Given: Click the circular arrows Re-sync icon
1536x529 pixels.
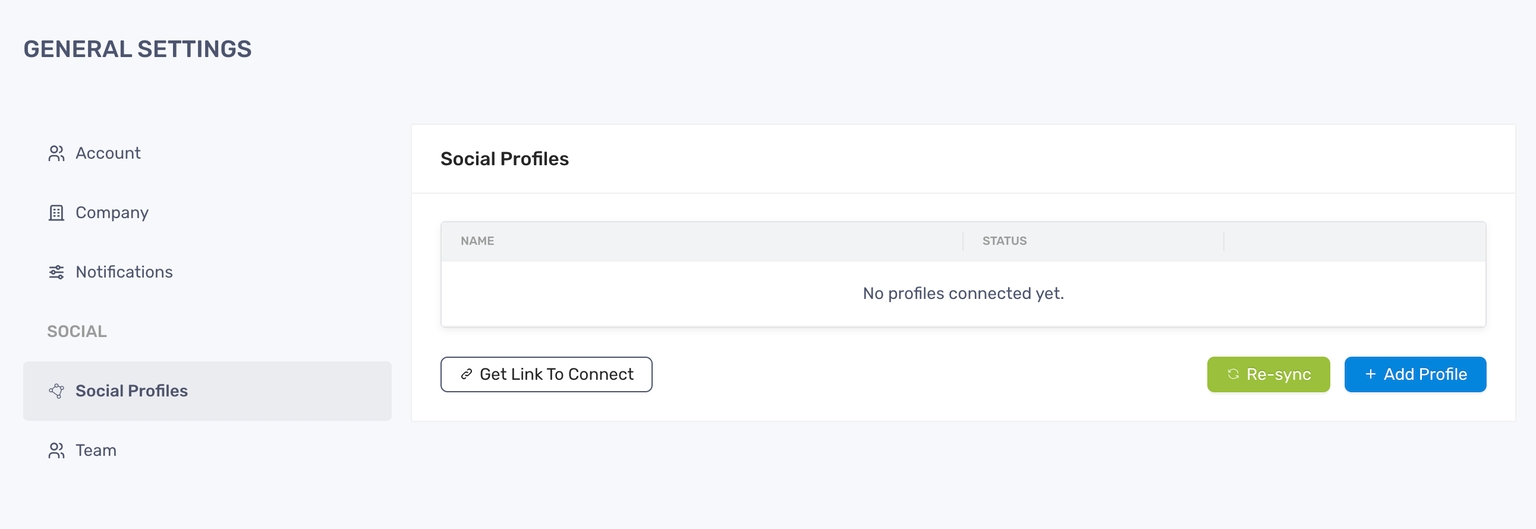Looking at the screenshot, I should [1233, 375].
